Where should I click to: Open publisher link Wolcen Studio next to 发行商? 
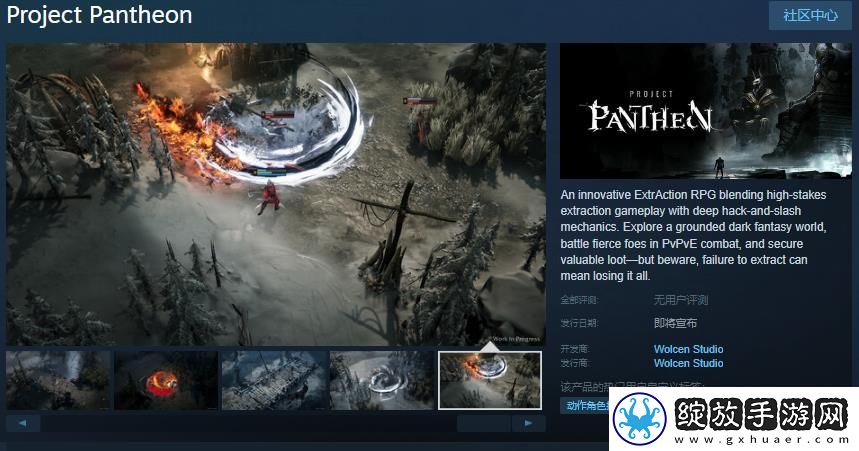click(x=688, y=363)
